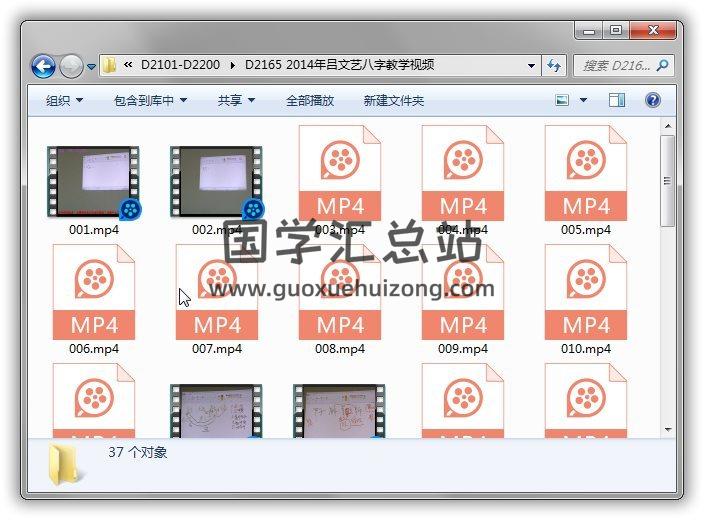The width and height of the screenshot is (704, 520).
Task: Select the 001.mp4 video thumbnail
Action: [93, 181]
